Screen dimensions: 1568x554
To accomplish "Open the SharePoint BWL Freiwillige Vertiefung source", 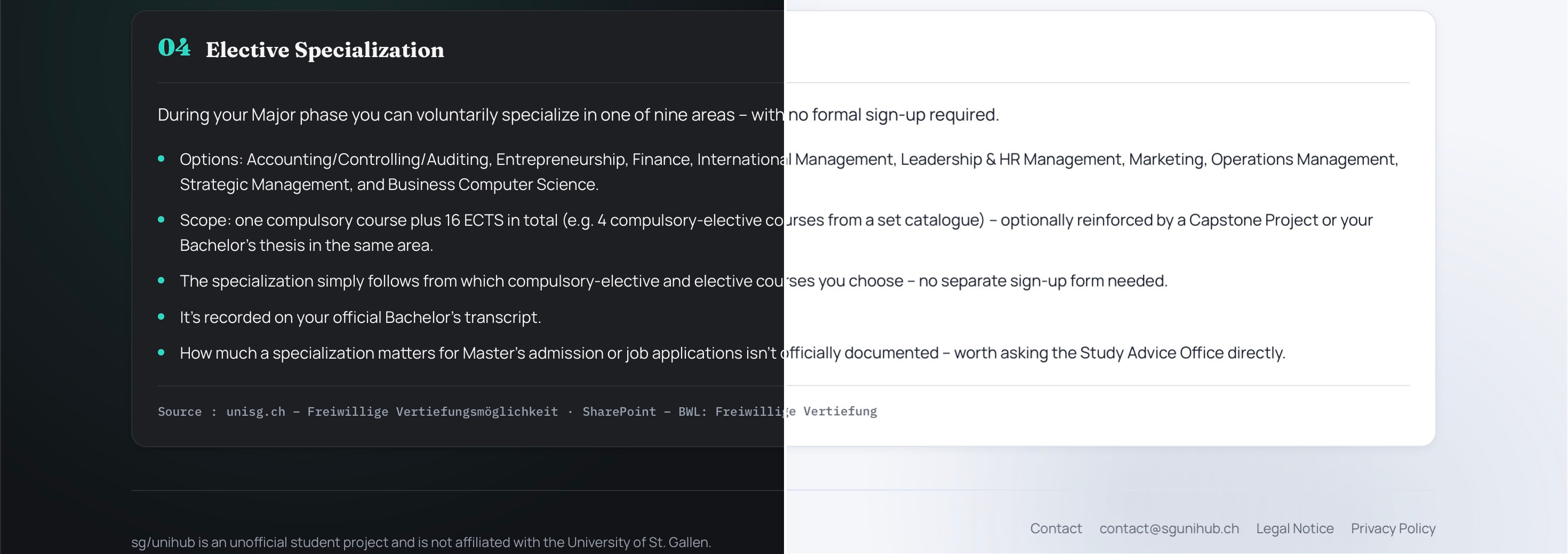I will (x=729, y=411).
